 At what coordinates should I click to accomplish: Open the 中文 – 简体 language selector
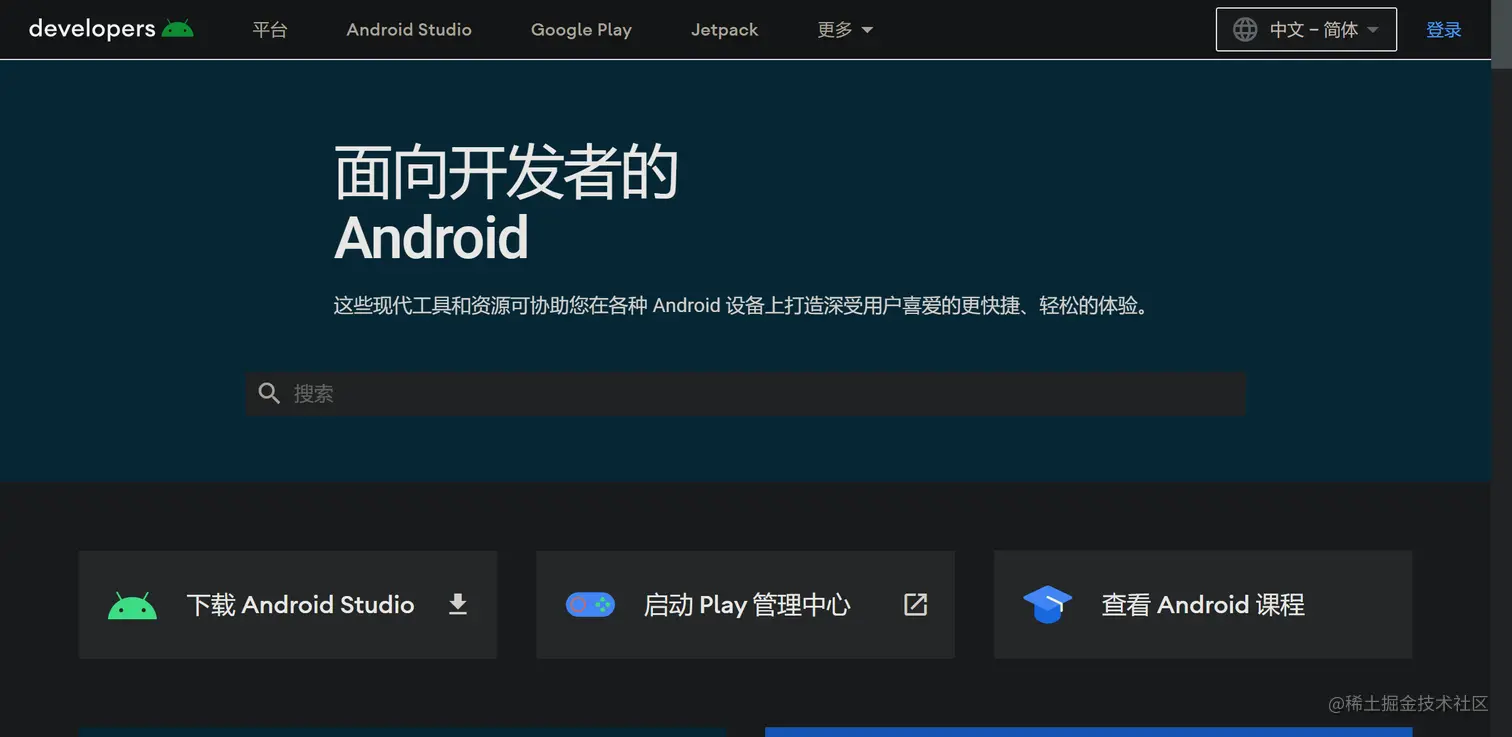[1306, 30]
